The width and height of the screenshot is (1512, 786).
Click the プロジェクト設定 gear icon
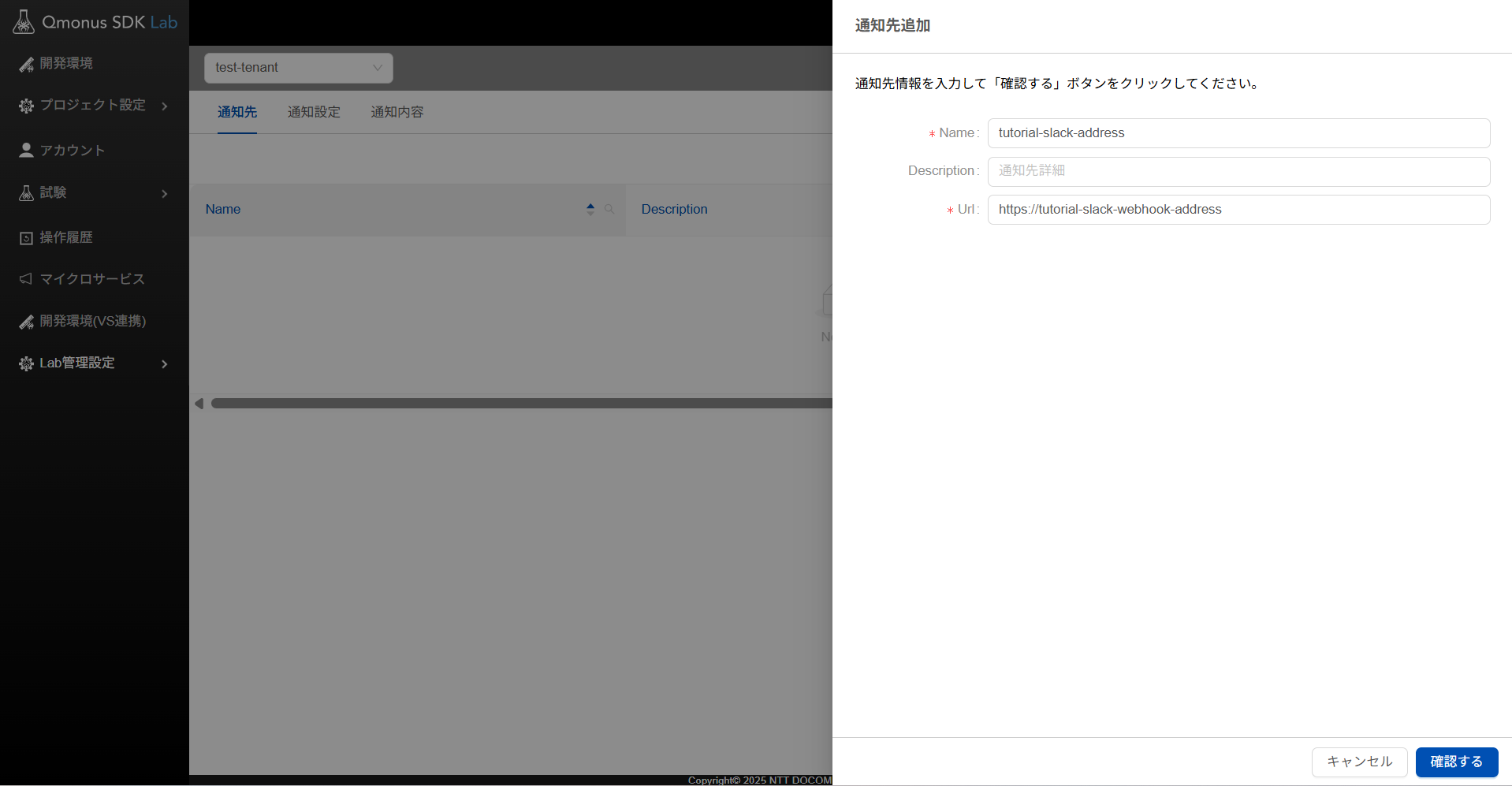pyautogui.click(x=26, y=106)
